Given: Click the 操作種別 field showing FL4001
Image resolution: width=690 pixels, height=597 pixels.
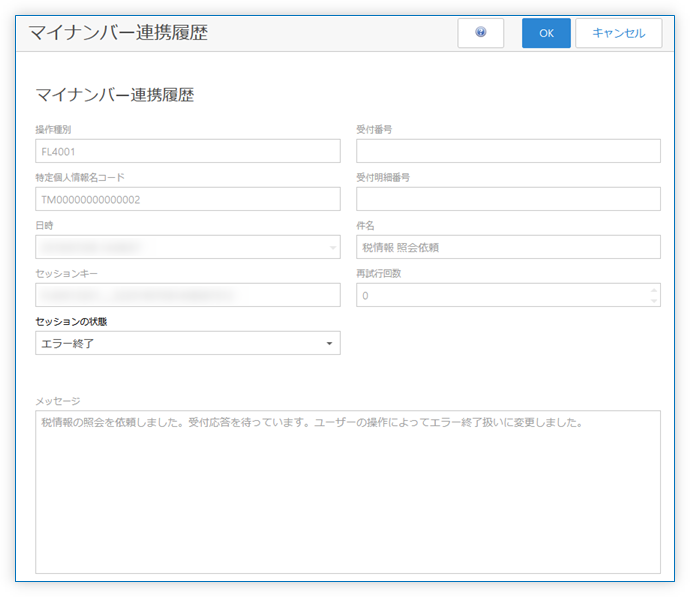Looking at the screenshot, I should click(188, 151).
